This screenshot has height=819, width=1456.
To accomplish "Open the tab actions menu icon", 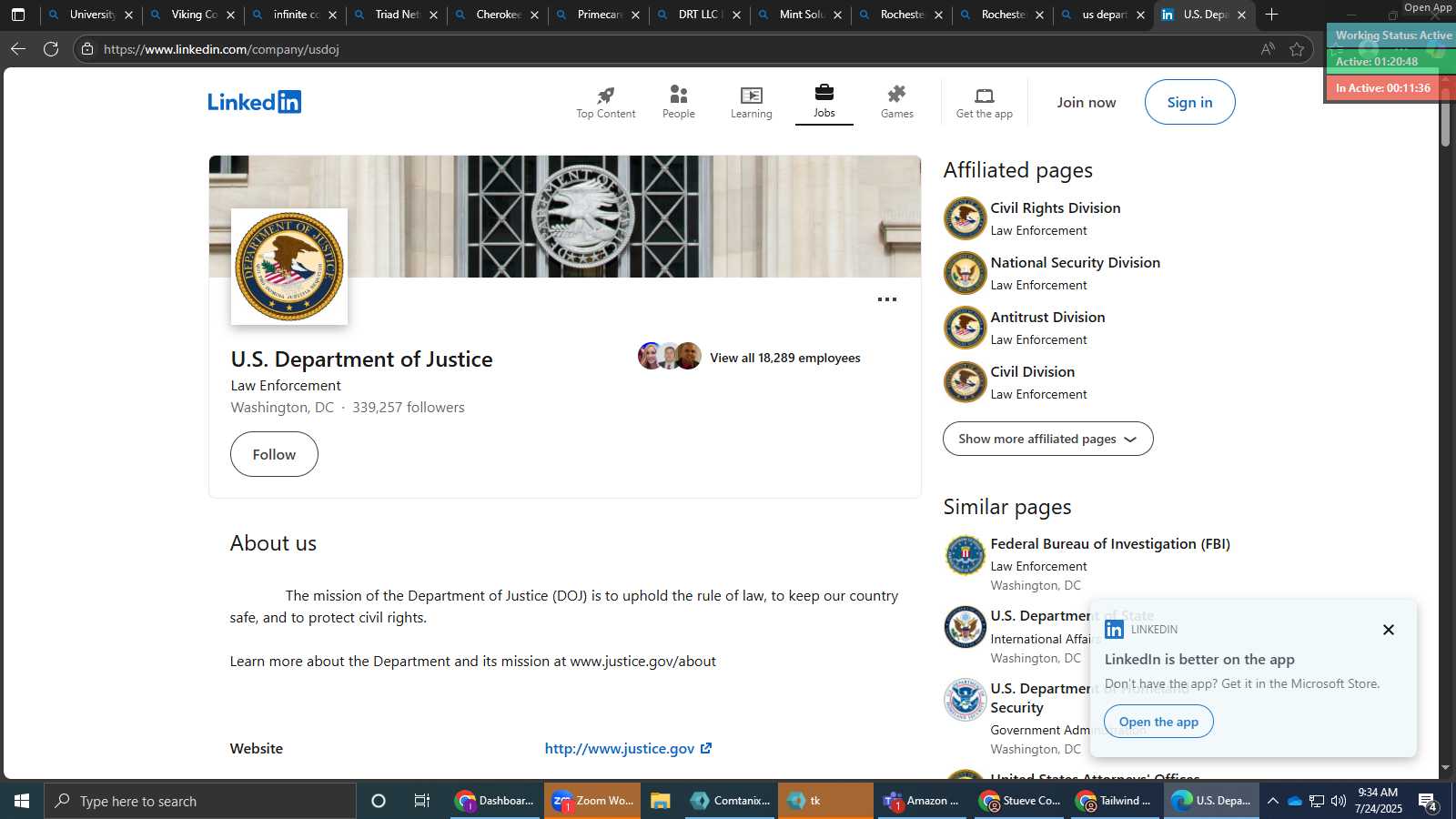I will click(x=18, y=15).
